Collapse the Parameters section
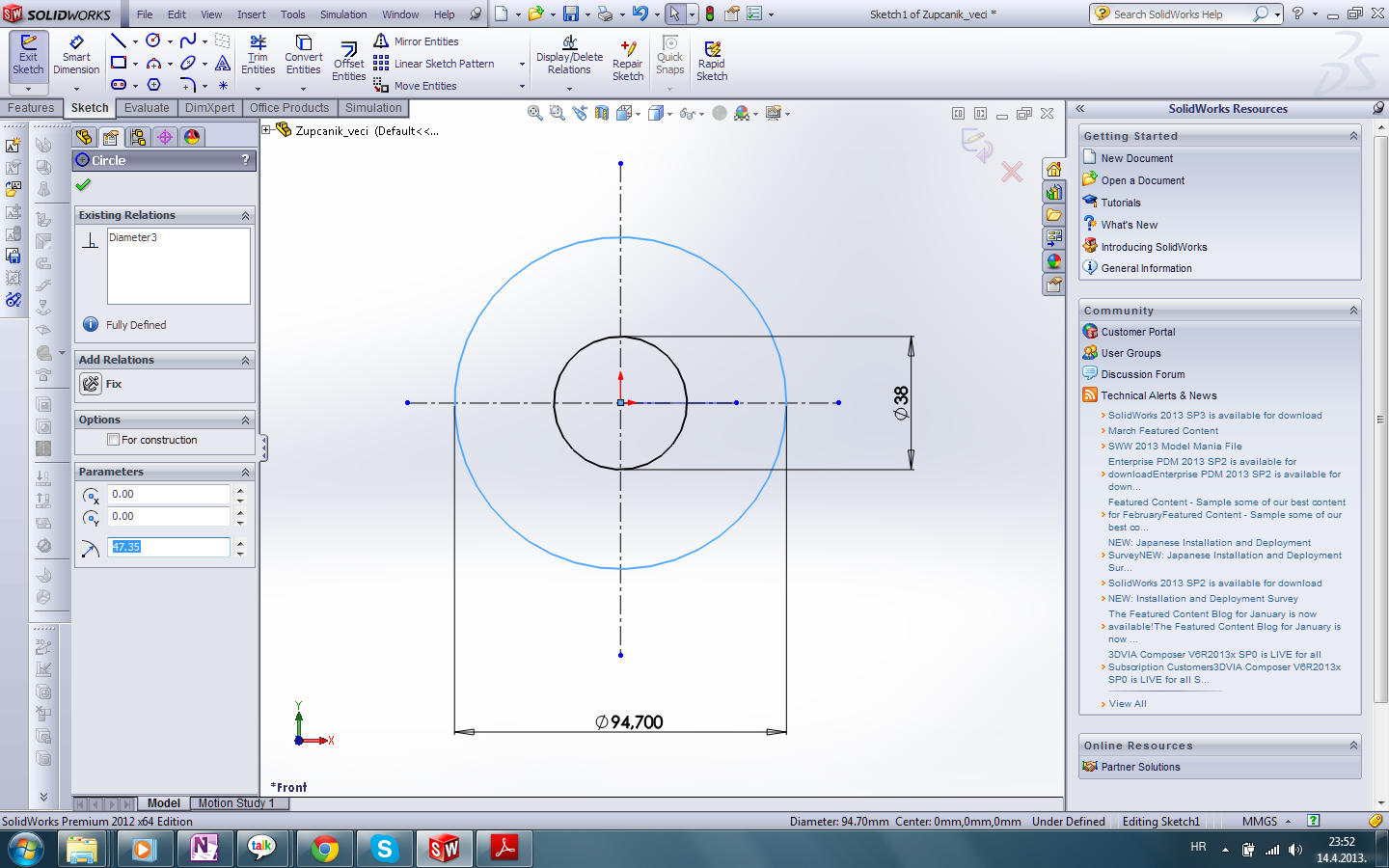Screen dimensions: 1389x868 245,473
